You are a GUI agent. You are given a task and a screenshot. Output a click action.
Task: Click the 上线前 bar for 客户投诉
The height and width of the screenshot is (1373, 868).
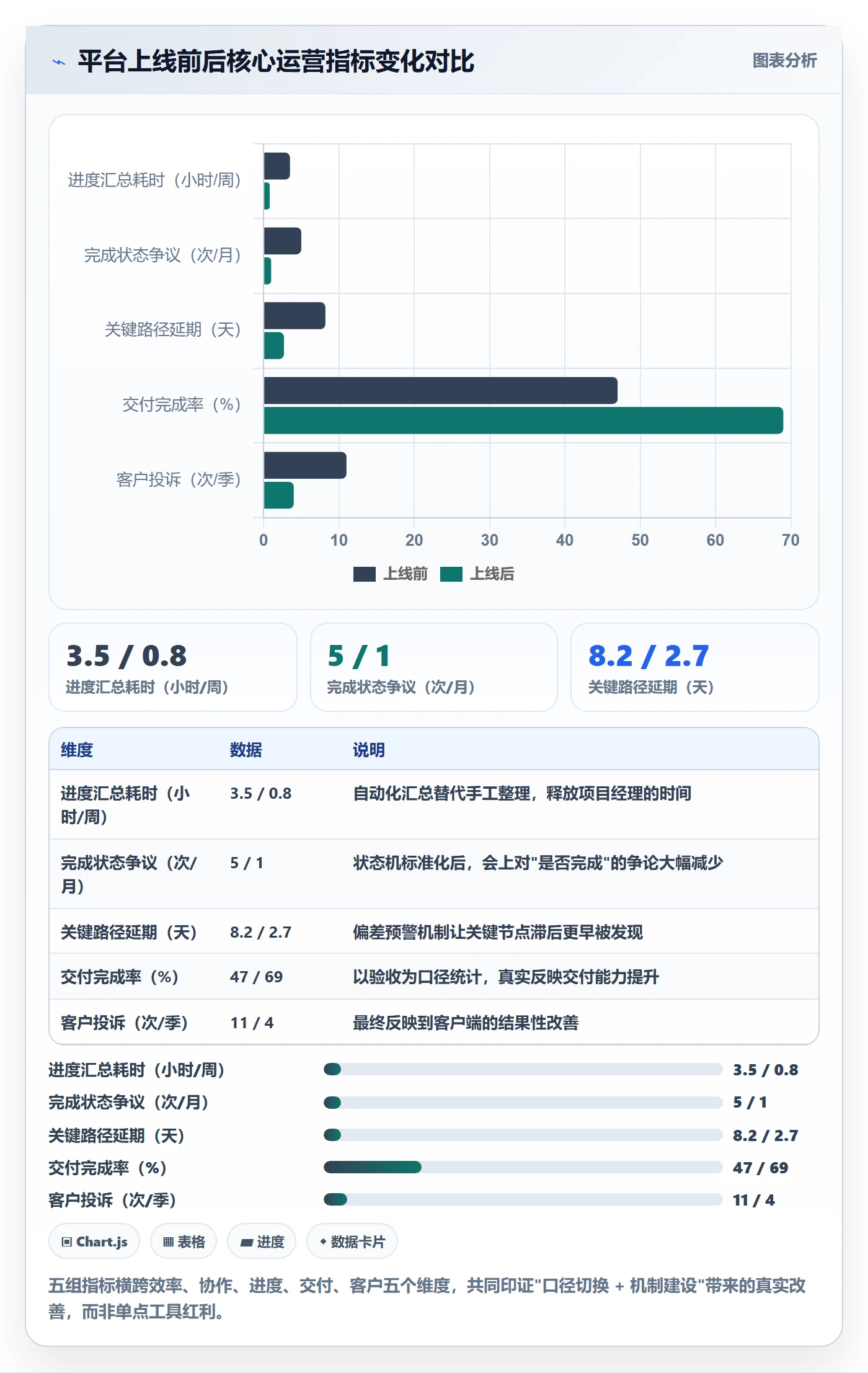click(x=305, y=465)
